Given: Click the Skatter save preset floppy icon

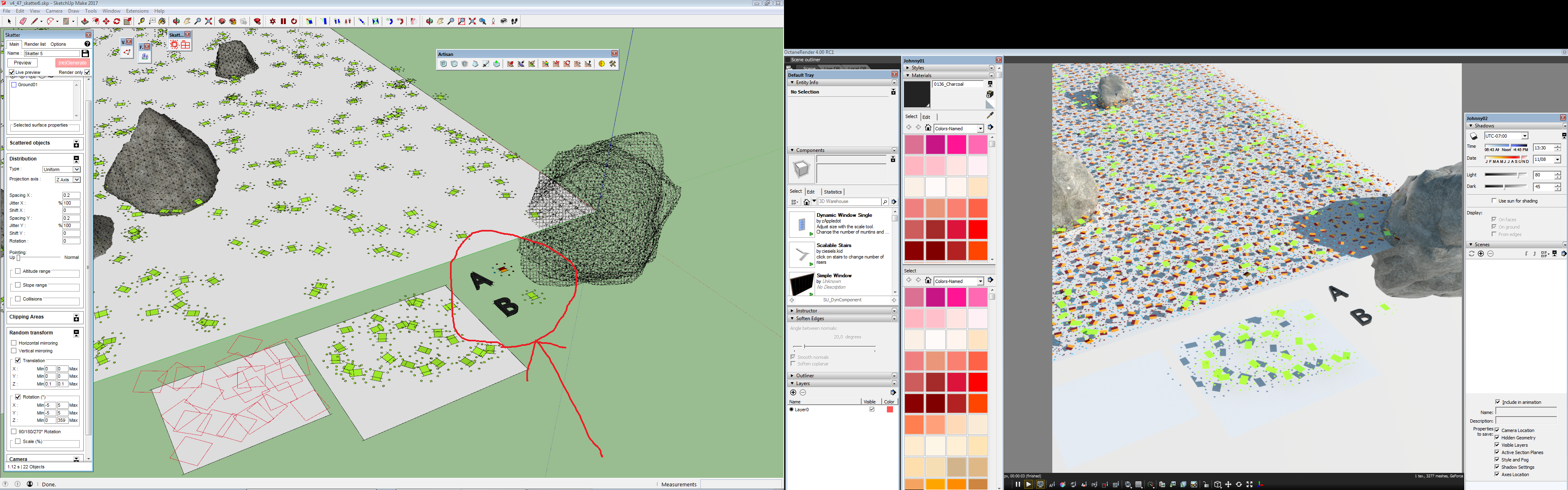Looking at the screenshot, I should click(x=85, y=53).
